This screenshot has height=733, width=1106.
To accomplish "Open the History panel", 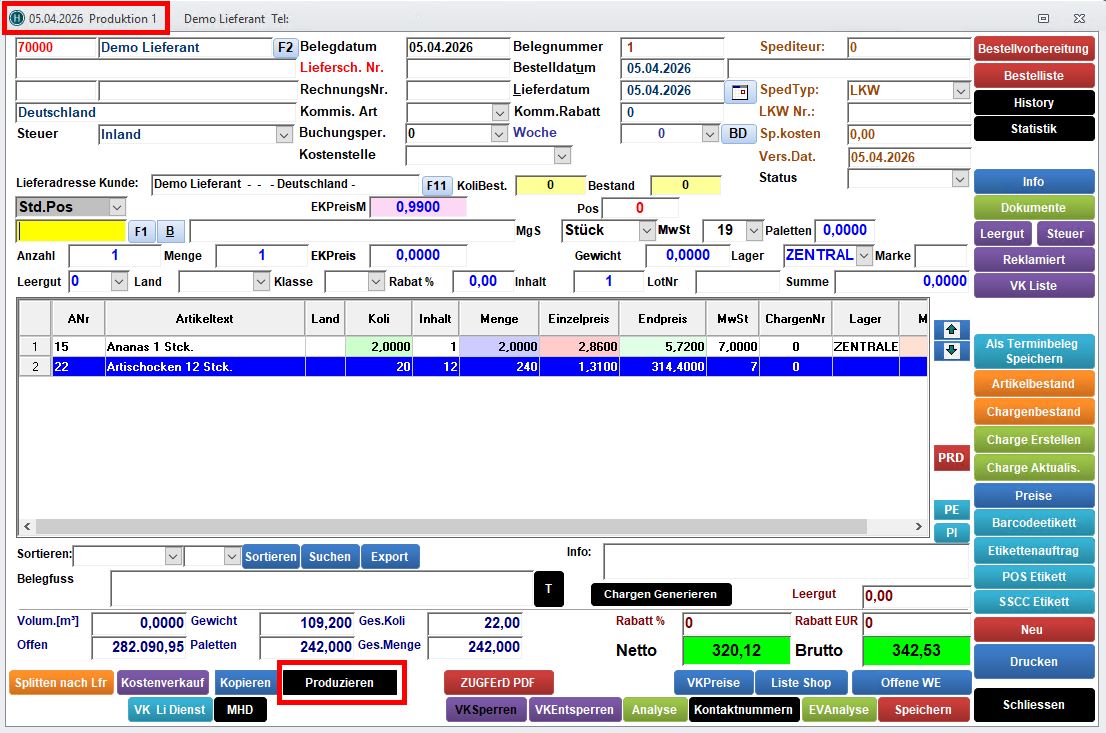I will [x=1033, y=103].
